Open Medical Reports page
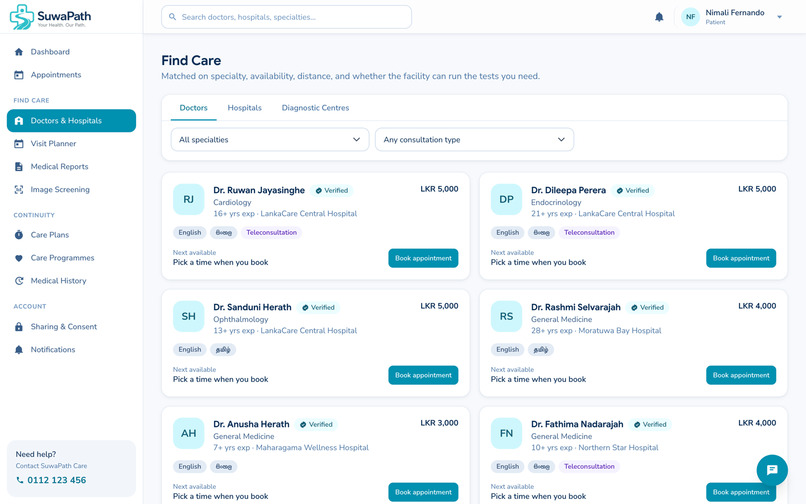The width and height of the screenshot is (806, 504). (71, 167)
